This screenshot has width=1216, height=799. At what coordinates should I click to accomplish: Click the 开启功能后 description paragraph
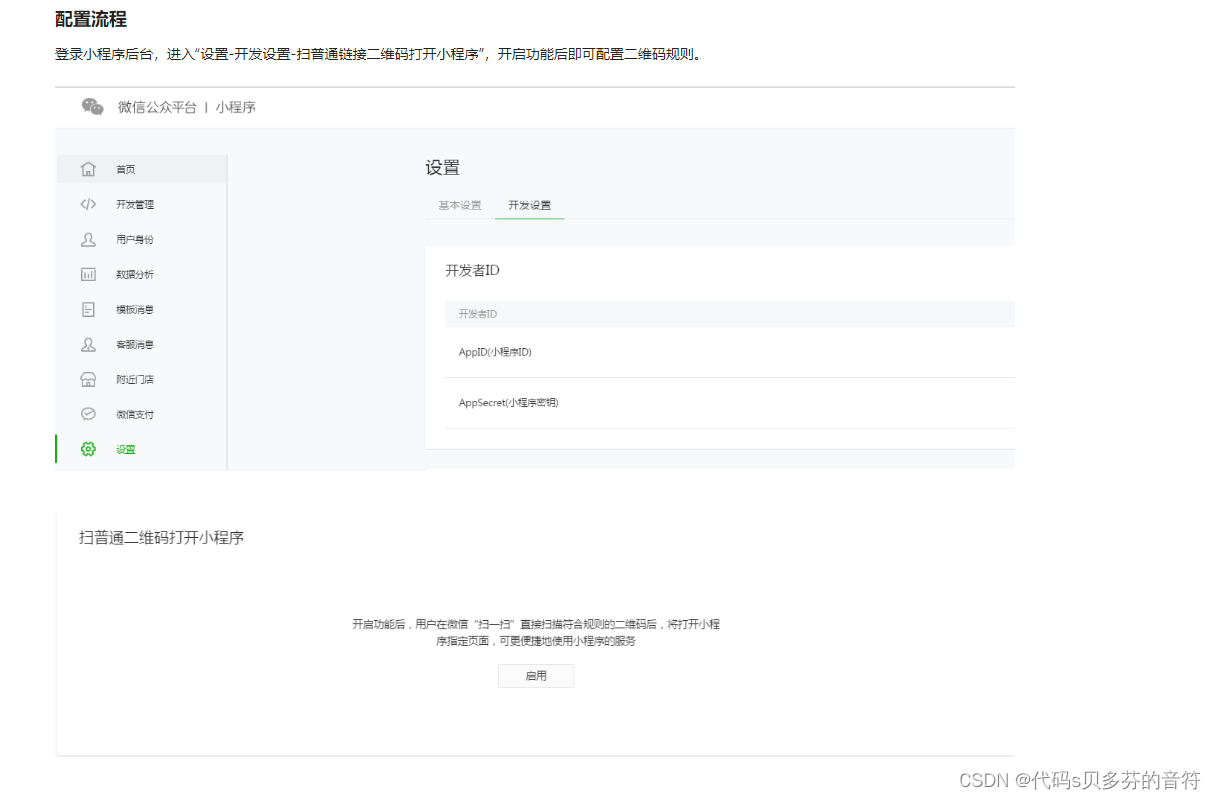tap(536, 632)
